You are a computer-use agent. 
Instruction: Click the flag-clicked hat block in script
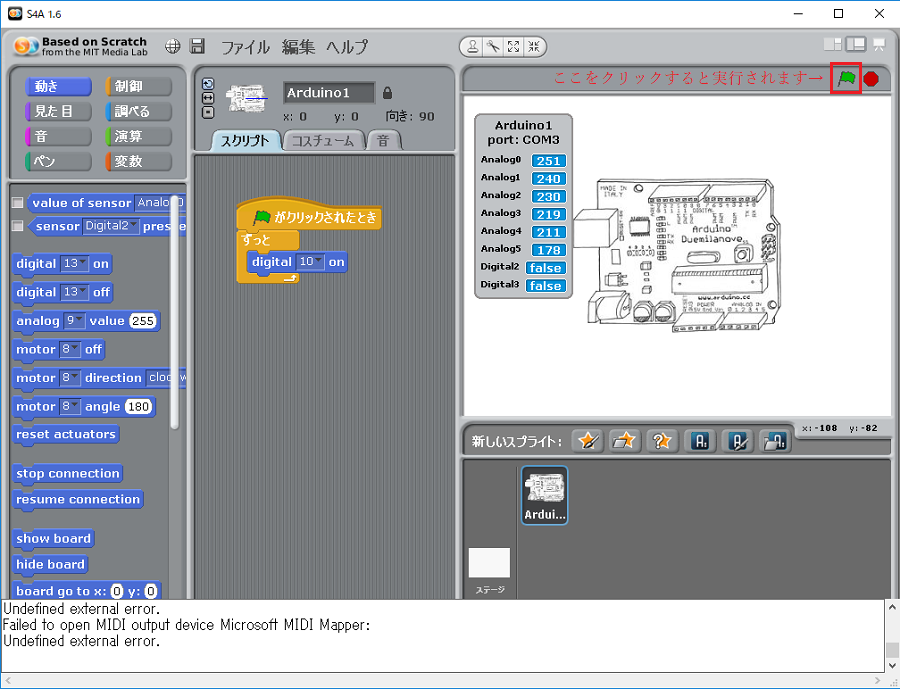point(309,215)
